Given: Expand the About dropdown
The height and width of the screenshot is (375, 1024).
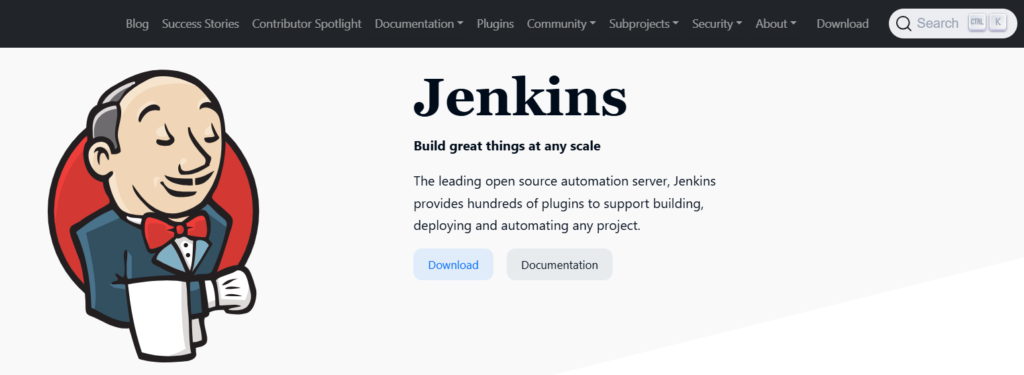Looking at the screenshot, I should (776, 24).
